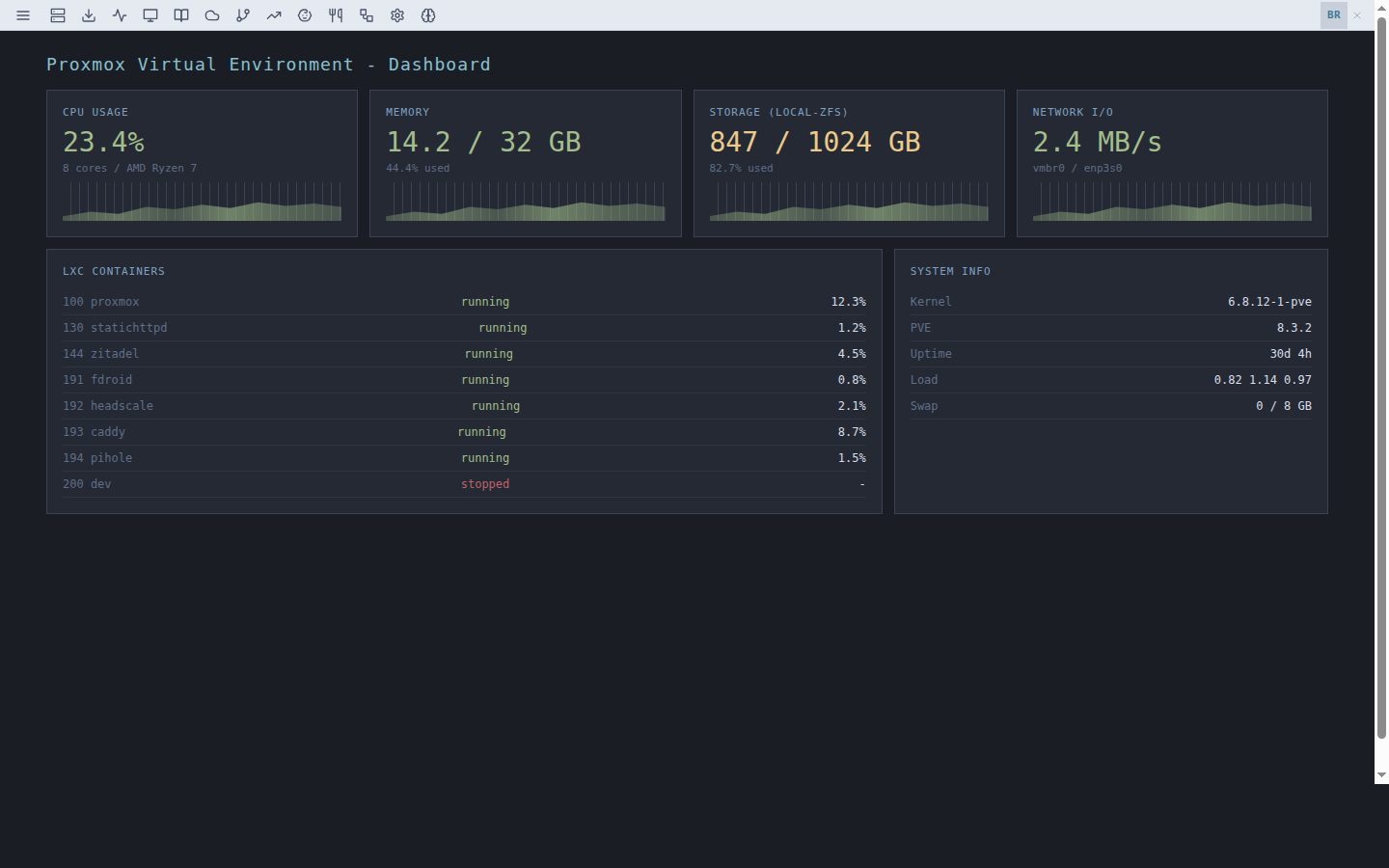
Task: Click the scrollbar up arrow
Action: 1382,8
